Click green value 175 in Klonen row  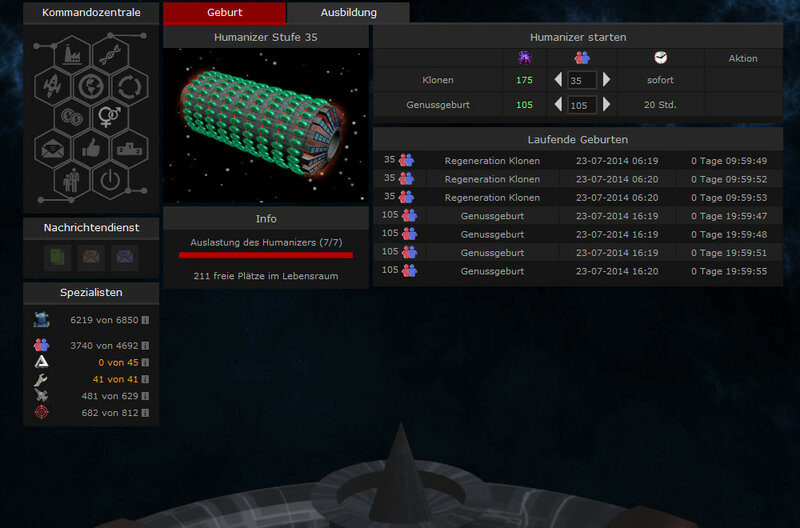[x=524, y=80]
